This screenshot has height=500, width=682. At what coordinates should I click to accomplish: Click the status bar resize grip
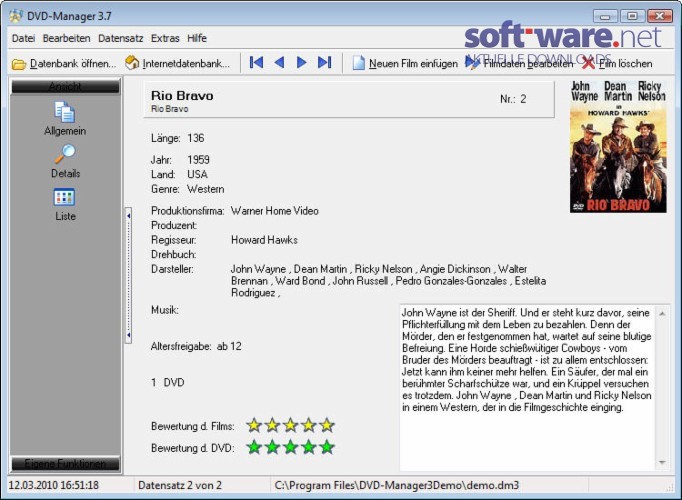click(x=670, y=488)
